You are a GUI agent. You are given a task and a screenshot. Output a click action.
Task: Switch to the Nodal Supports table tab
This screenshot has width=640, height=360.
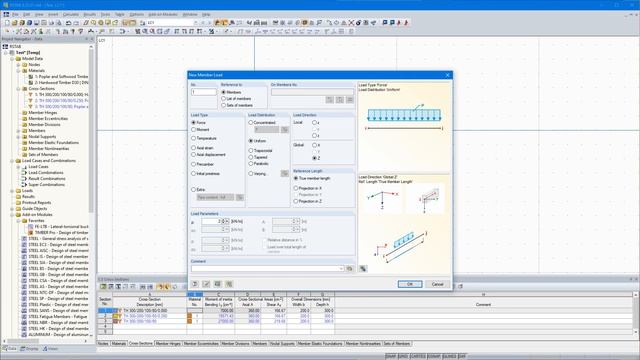[282, 344]
